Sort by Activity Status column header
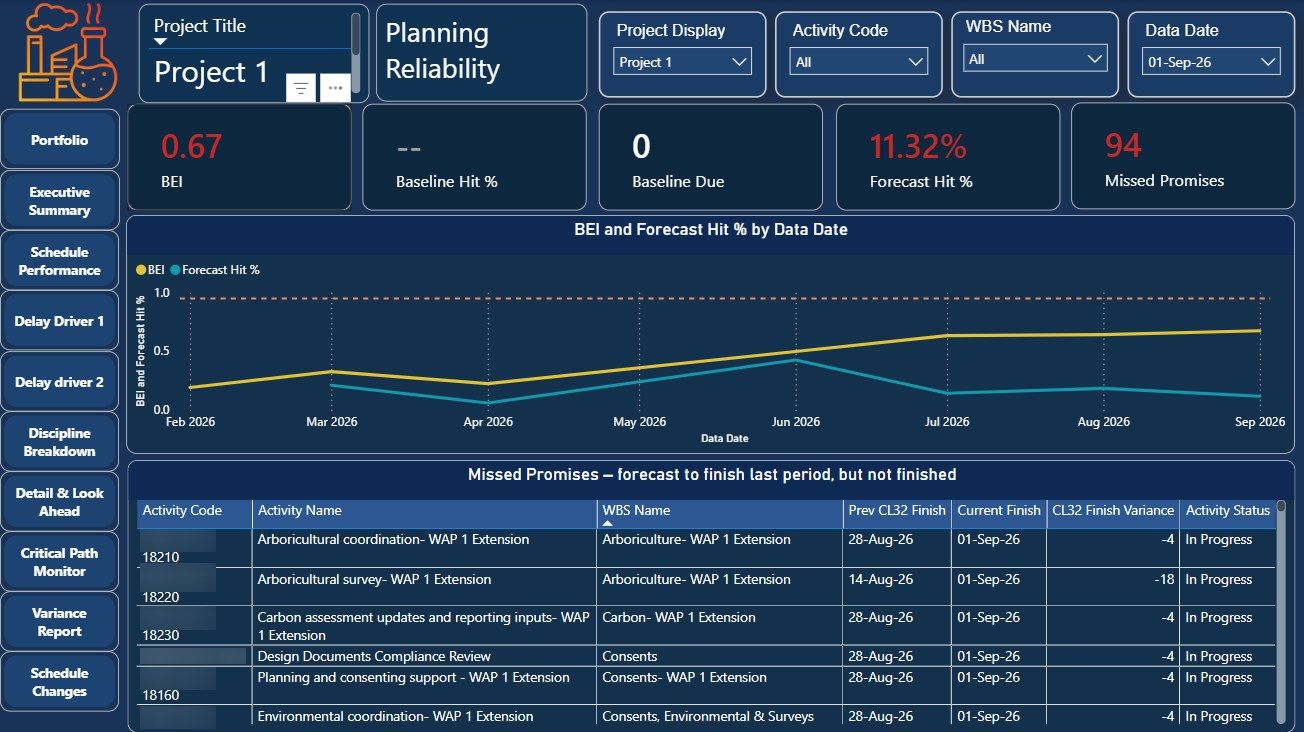 1228,511
